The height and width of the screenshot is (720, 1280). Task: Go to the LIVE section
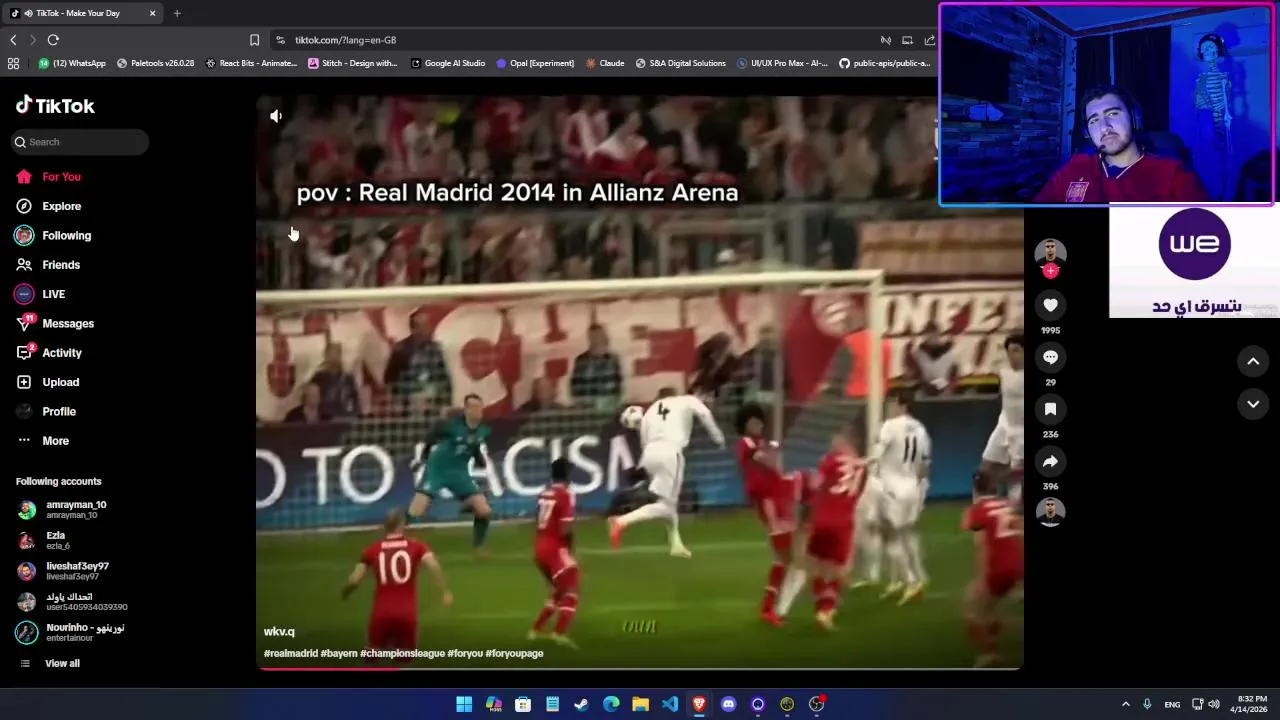coord(53,294)
